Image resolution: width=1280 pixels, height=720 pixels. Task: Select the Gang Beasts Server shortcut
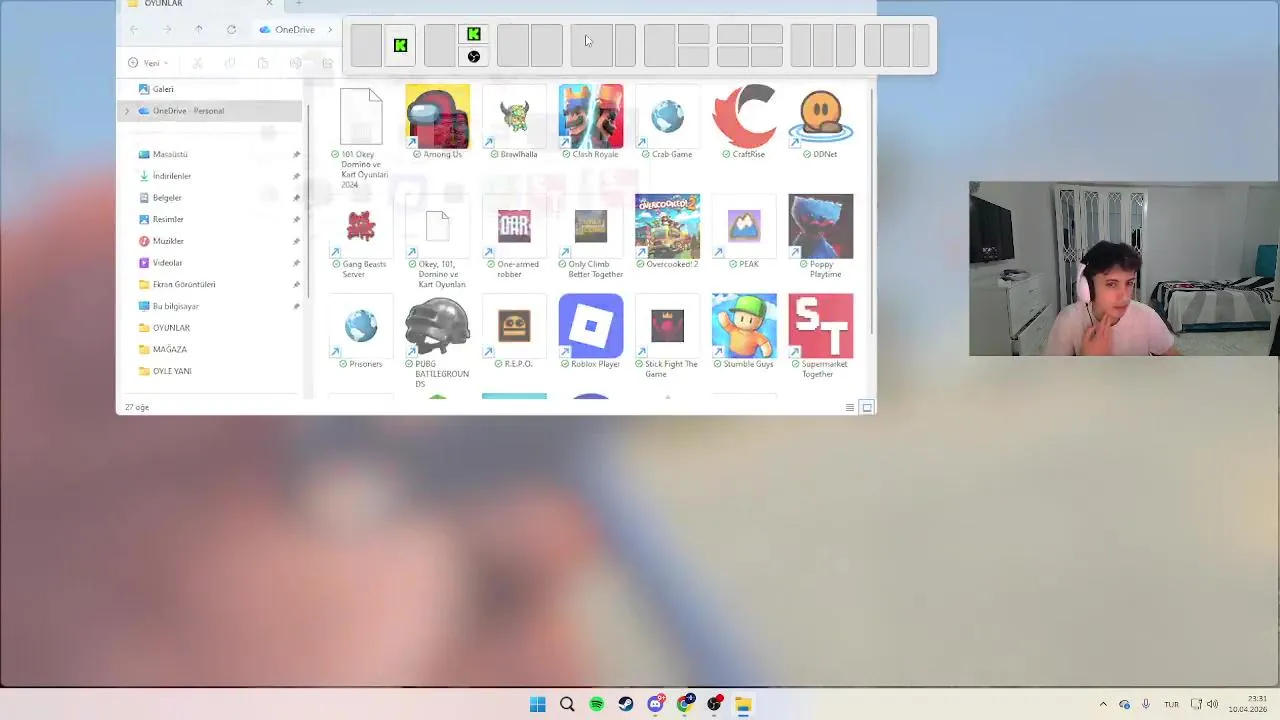click(x=361, y=237)
